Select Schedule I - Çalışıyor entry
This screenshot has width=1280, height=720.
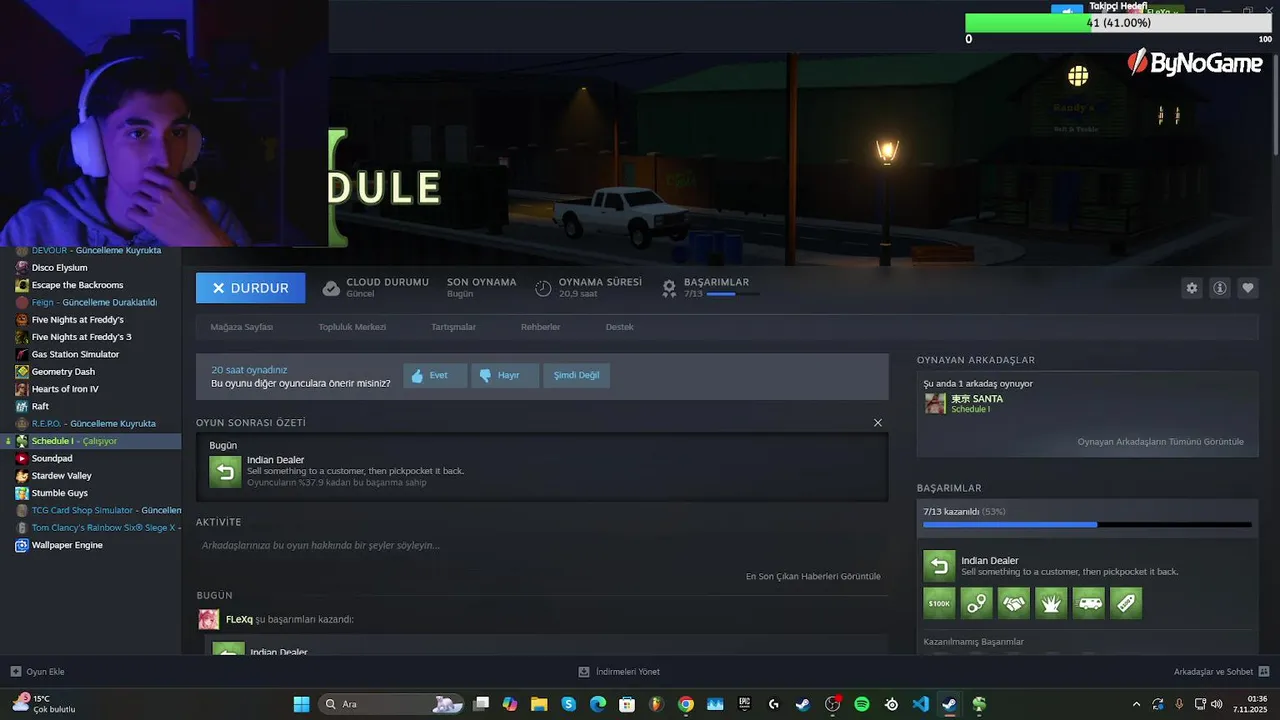point(91,441)
